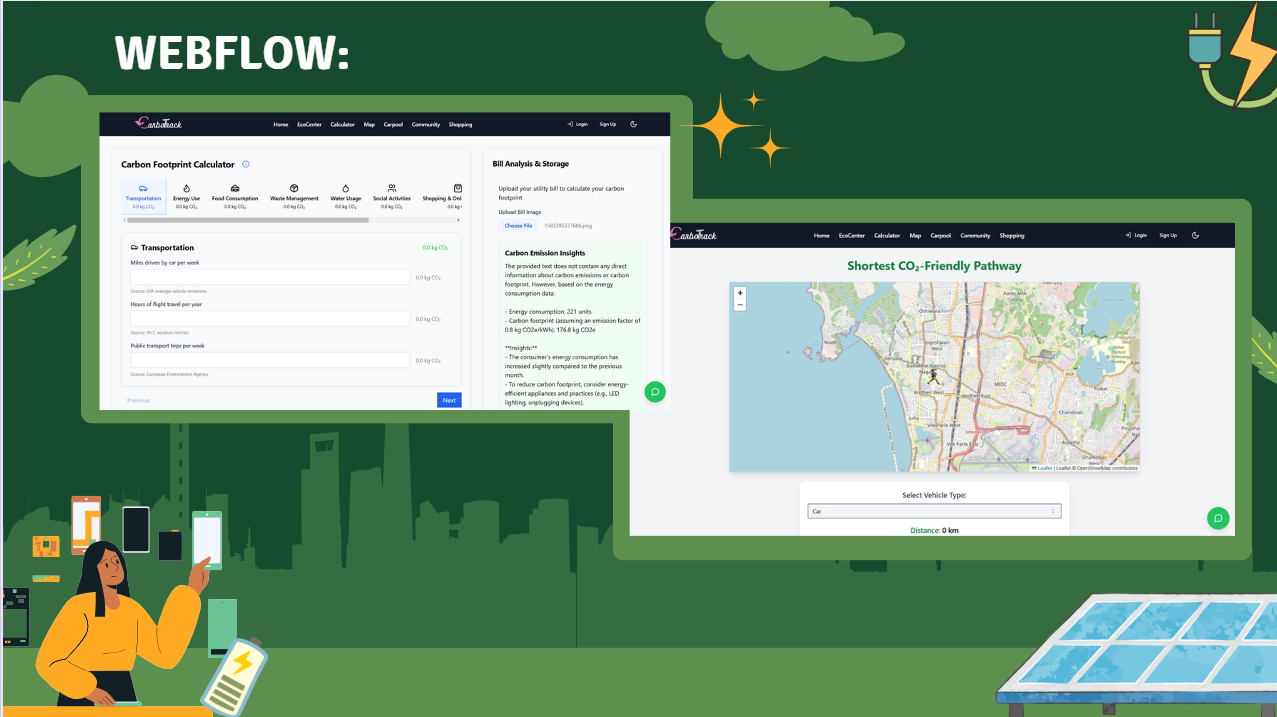Click the Previous button

pos(138,400)
